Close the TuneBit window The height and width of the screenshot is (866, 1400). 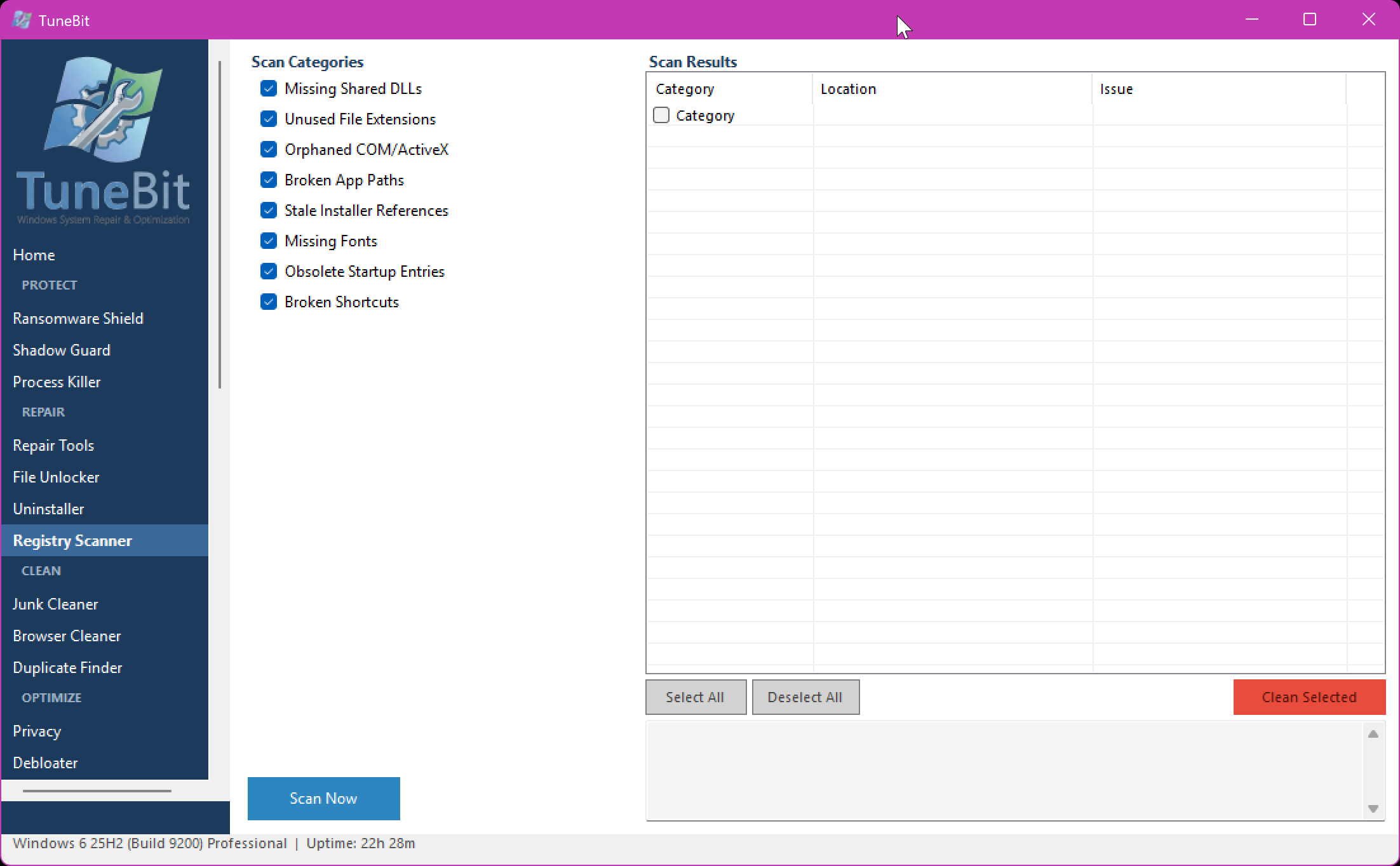click(1369, 20)
